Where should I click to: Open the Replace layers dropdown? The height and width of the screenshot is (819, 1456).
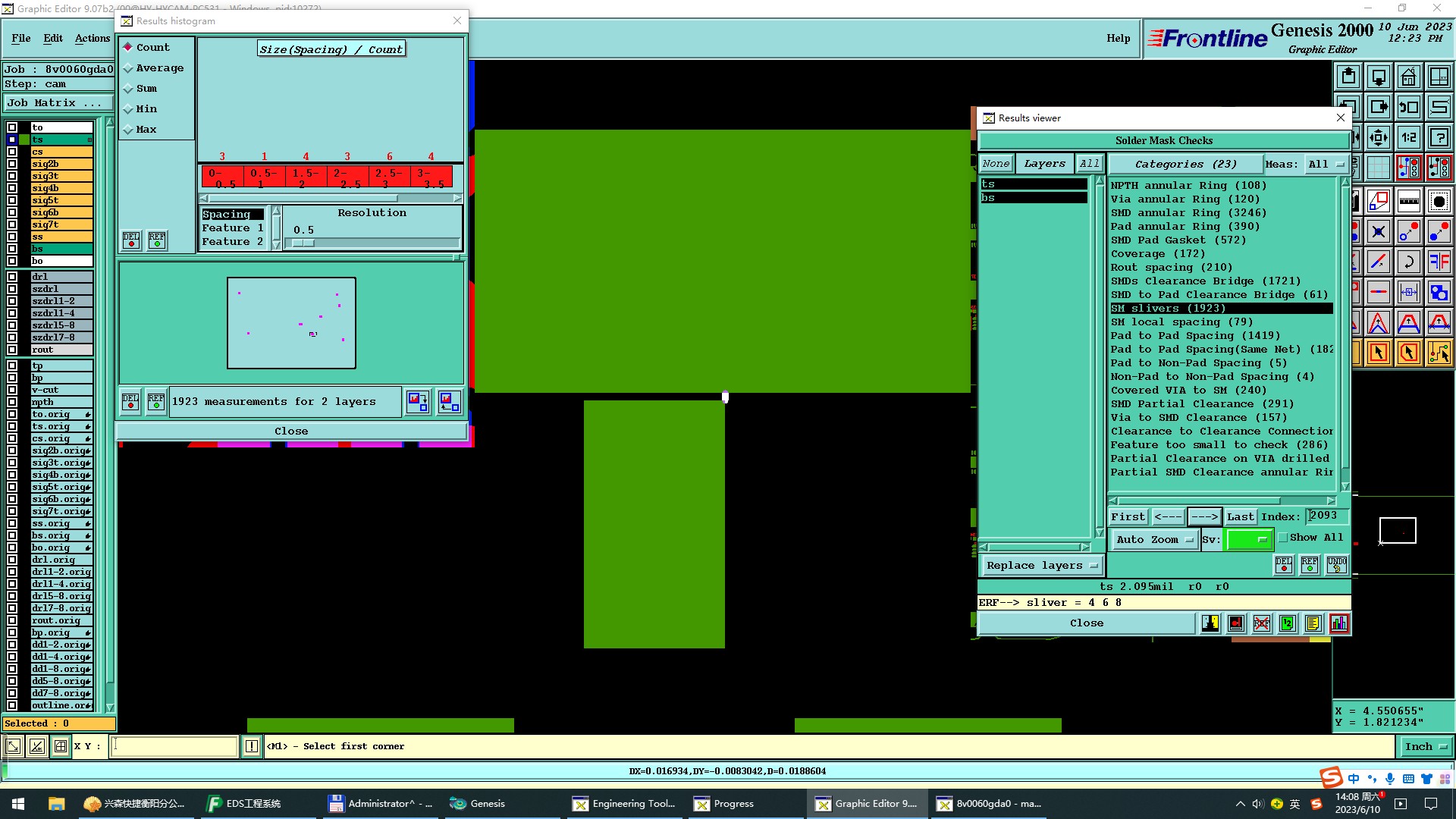click(1041, 566)
